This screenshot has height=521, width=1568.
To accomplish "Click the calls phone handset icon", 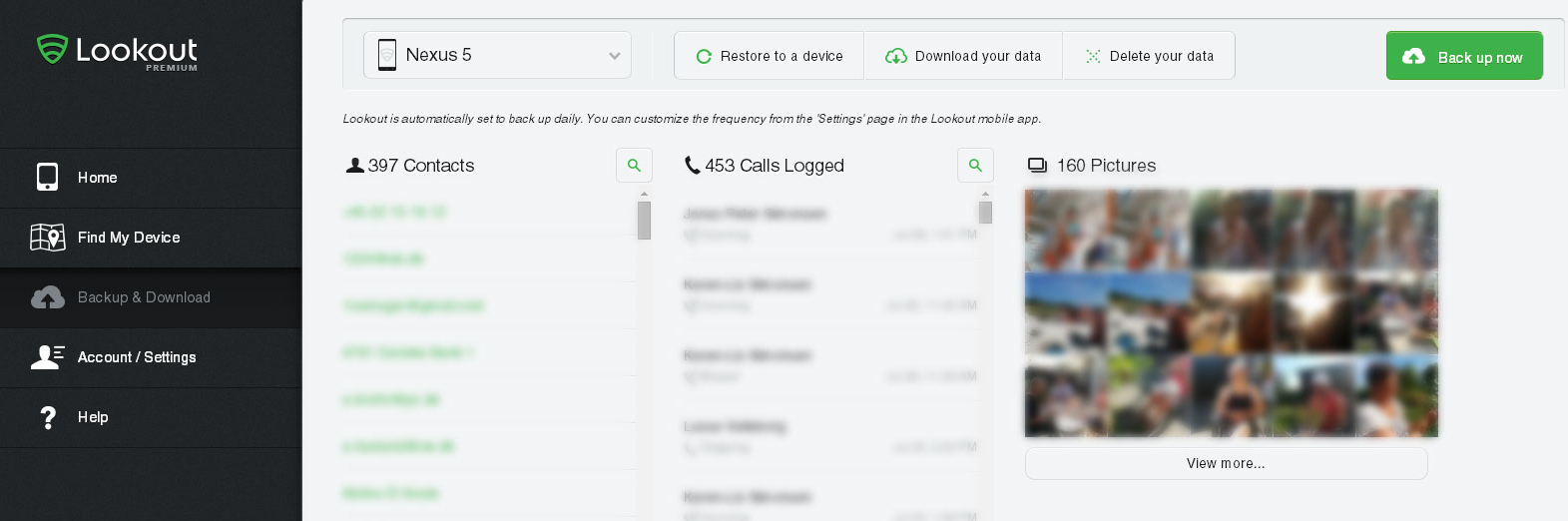I will [x=692, y=166].
